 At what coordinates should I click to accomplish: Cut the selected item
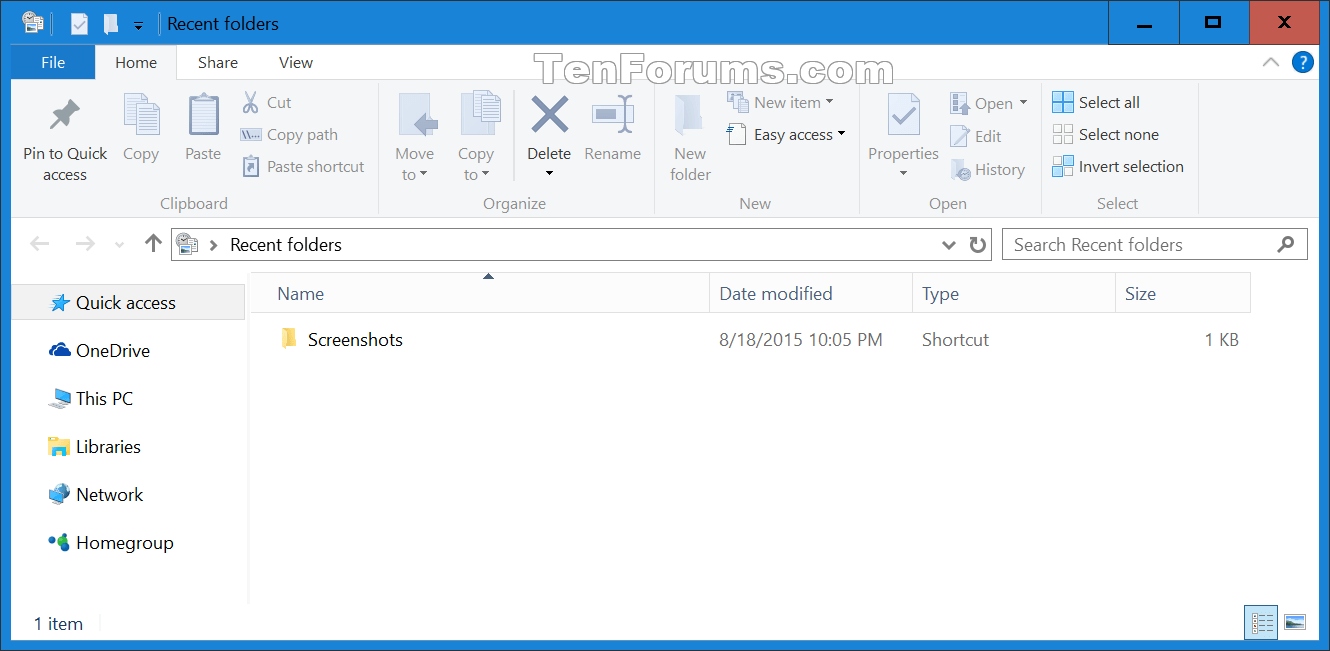(x=268, y=102)
